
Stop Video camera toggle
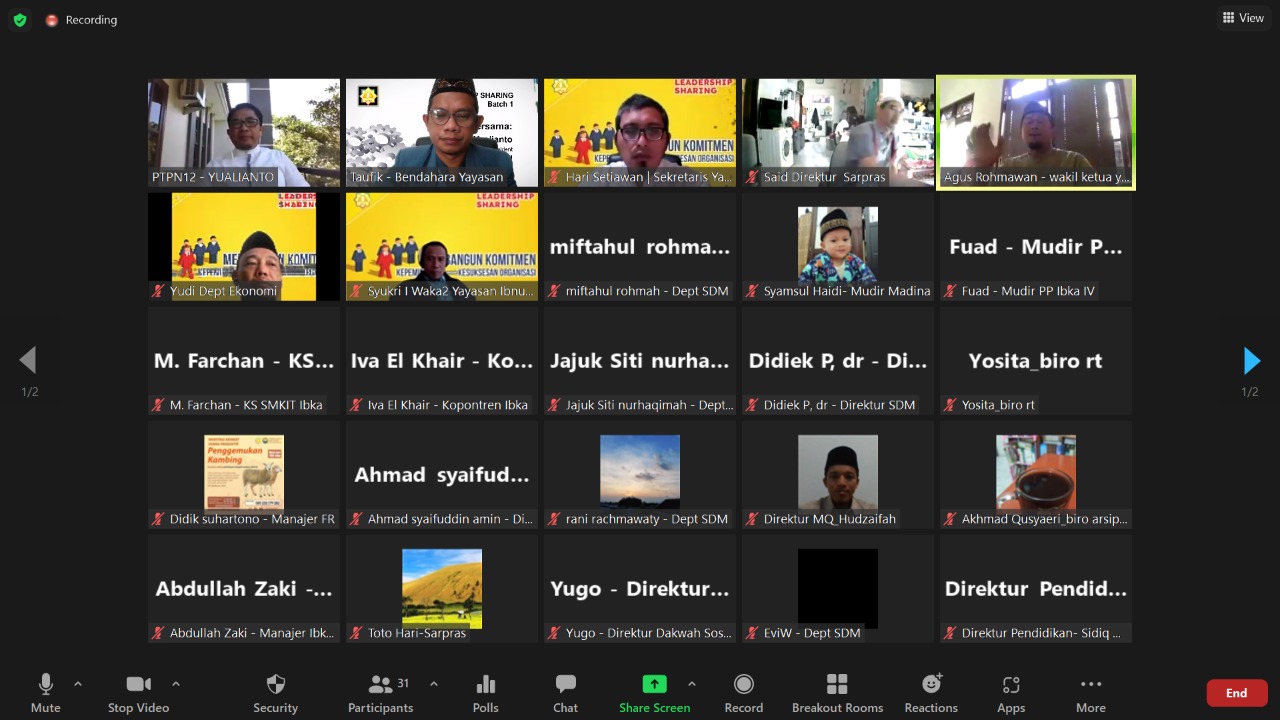click(138, 685)
